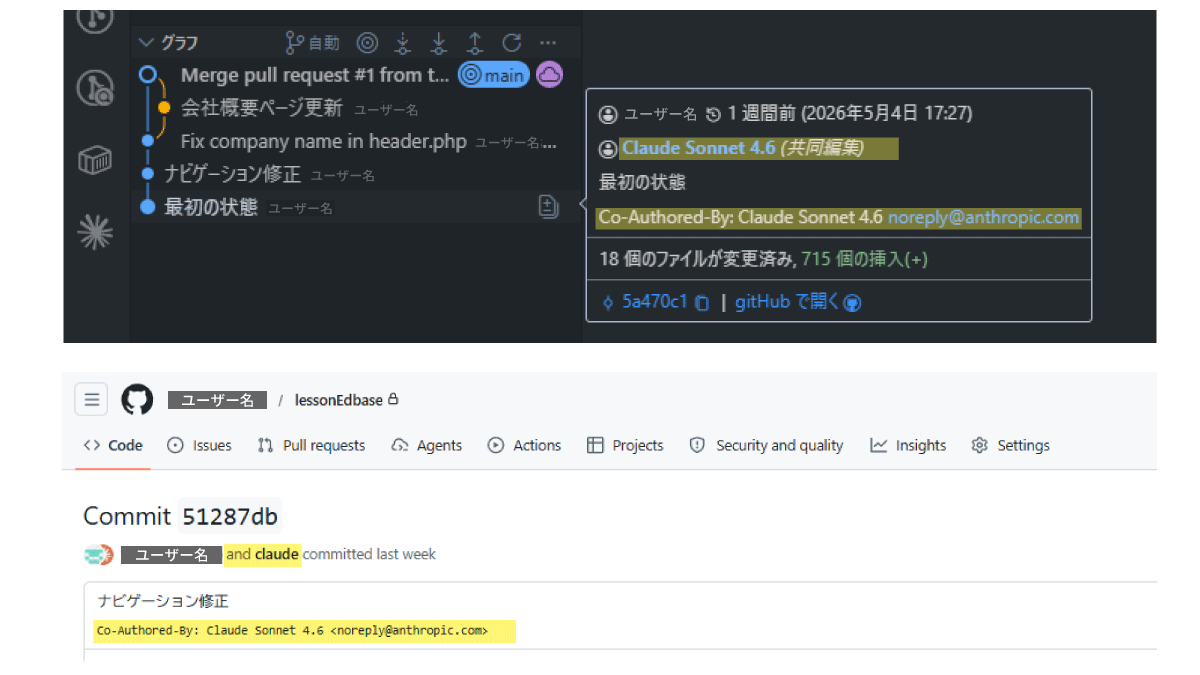Refresh the graph with the reload icon
This screenshot has height=675, width=1200.
pyautogui.click(x=511, y=43)
